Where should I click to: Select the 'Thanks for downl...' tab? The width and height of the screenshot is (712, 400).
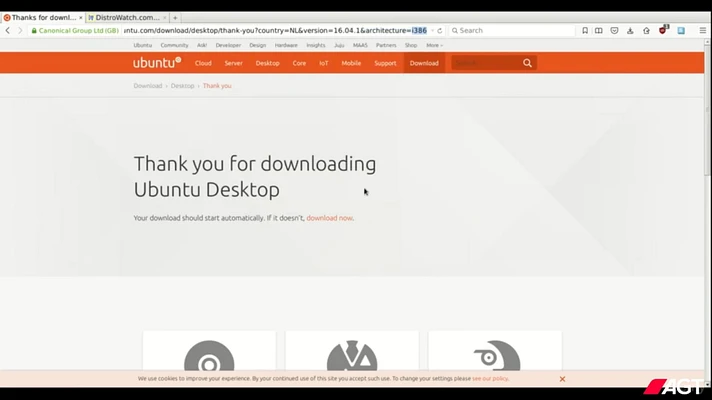tap(41, 18)
